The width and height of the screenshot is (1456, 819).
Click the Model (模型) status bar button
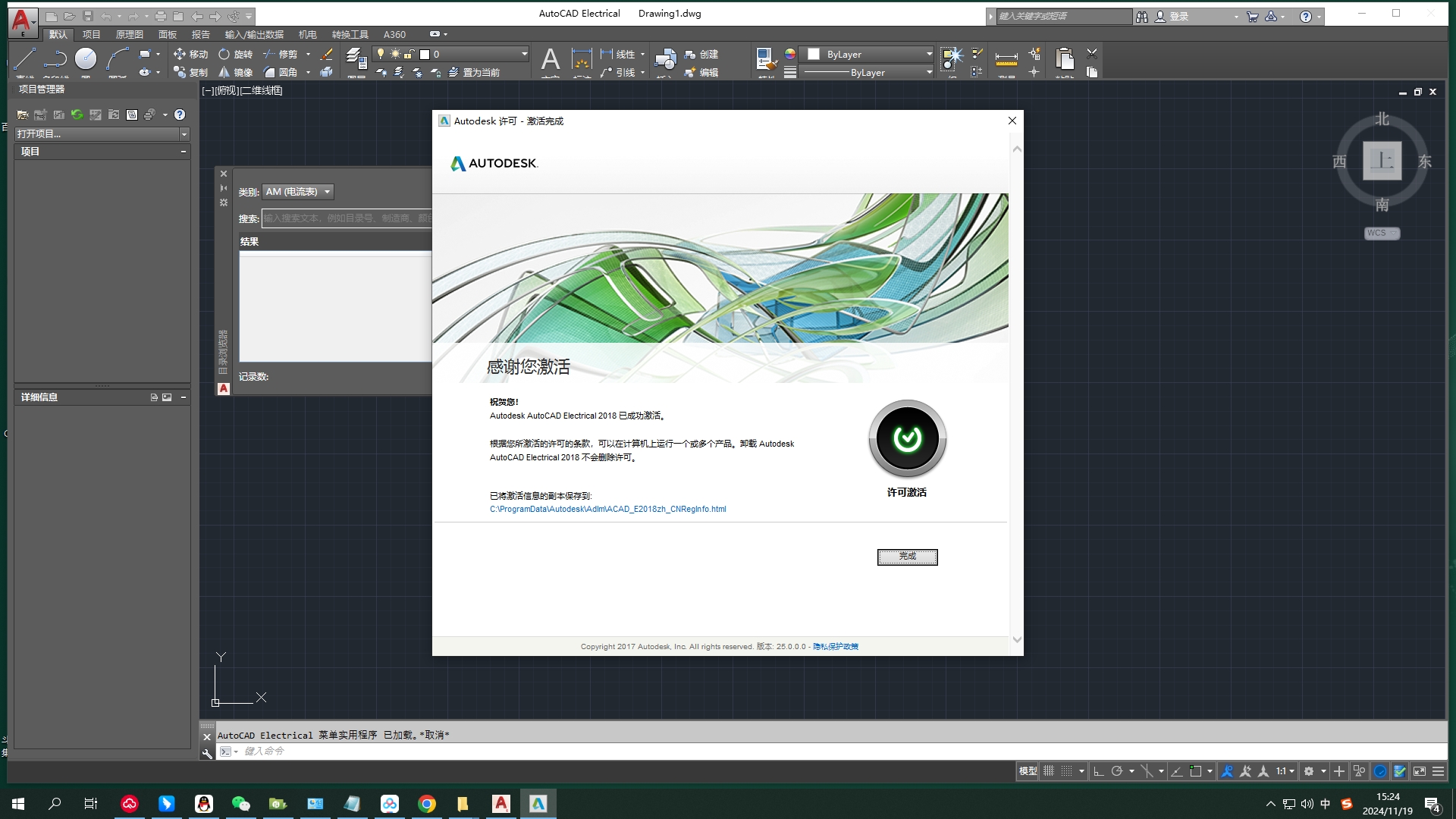click(x=1028, y=771)
